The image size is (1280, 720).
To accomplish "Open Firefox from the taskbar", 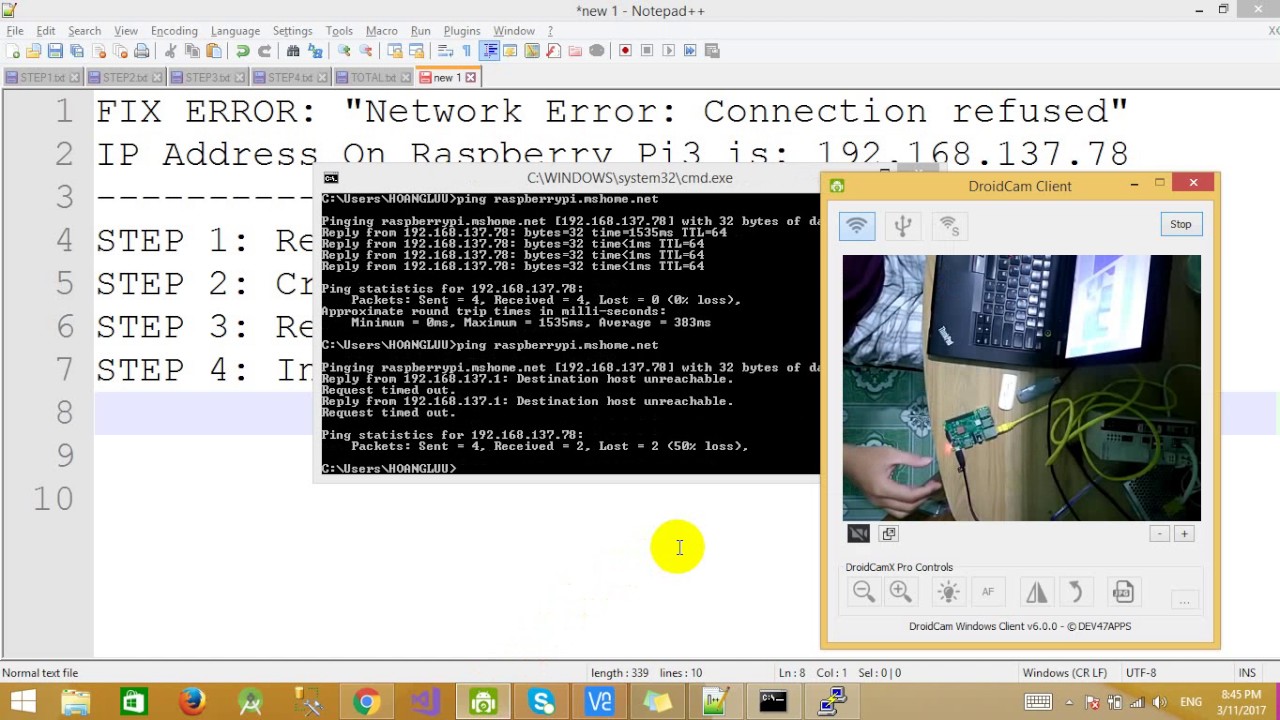I will click(191, 702).
